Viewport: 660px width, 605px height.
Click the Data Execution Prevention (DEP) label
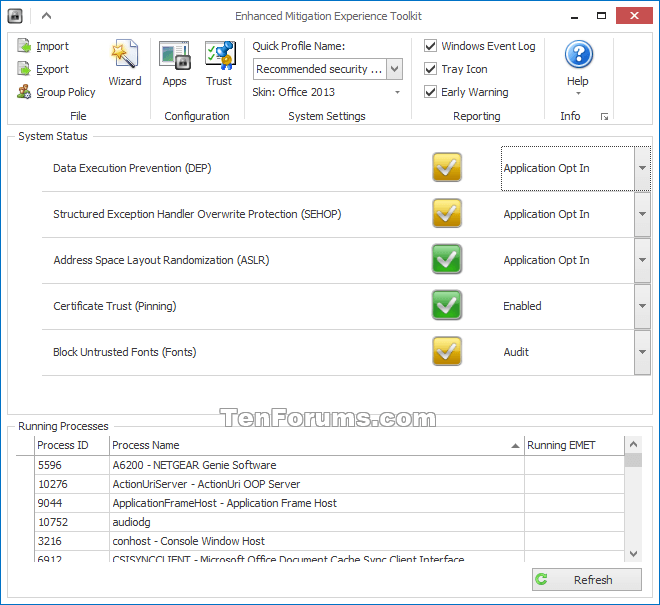(x=132, y=168)
